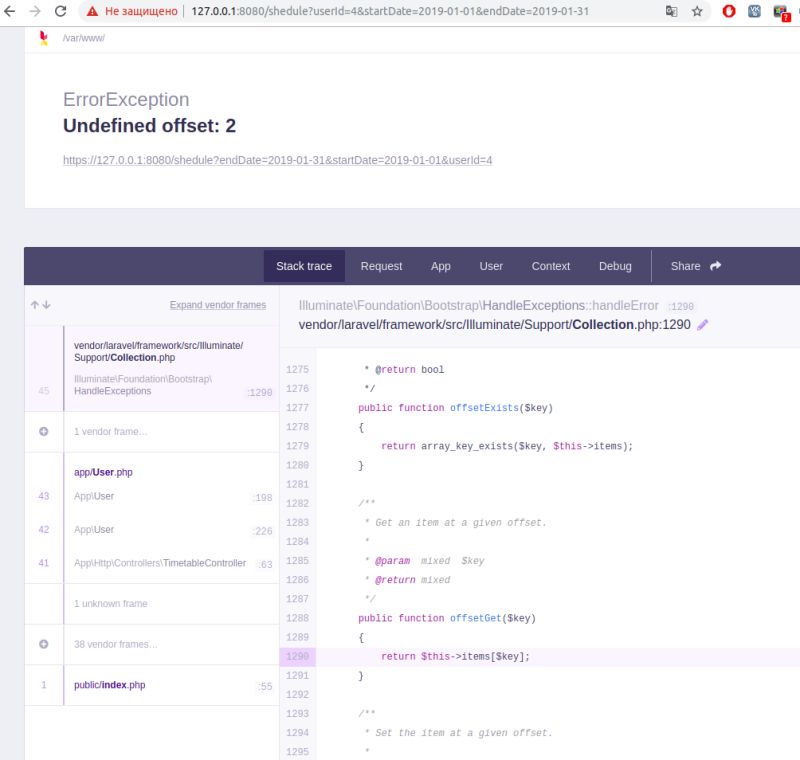
Task: Switch to the Stack trace tab
Action: click(304, 266)
